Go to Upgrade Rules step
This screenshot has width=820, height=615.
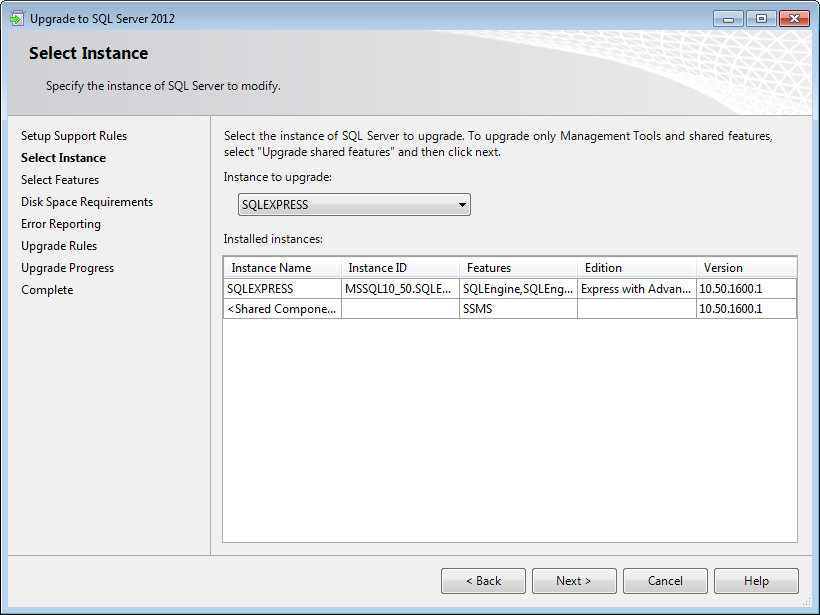pyautogui.click(x=59, y=246)
